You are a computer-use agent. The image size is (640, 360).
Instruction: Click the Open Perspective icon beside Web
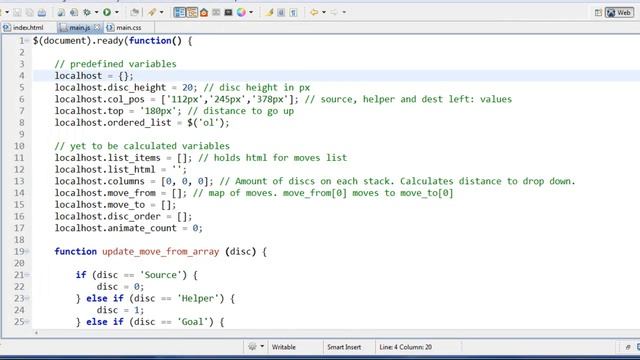(598, 13)
